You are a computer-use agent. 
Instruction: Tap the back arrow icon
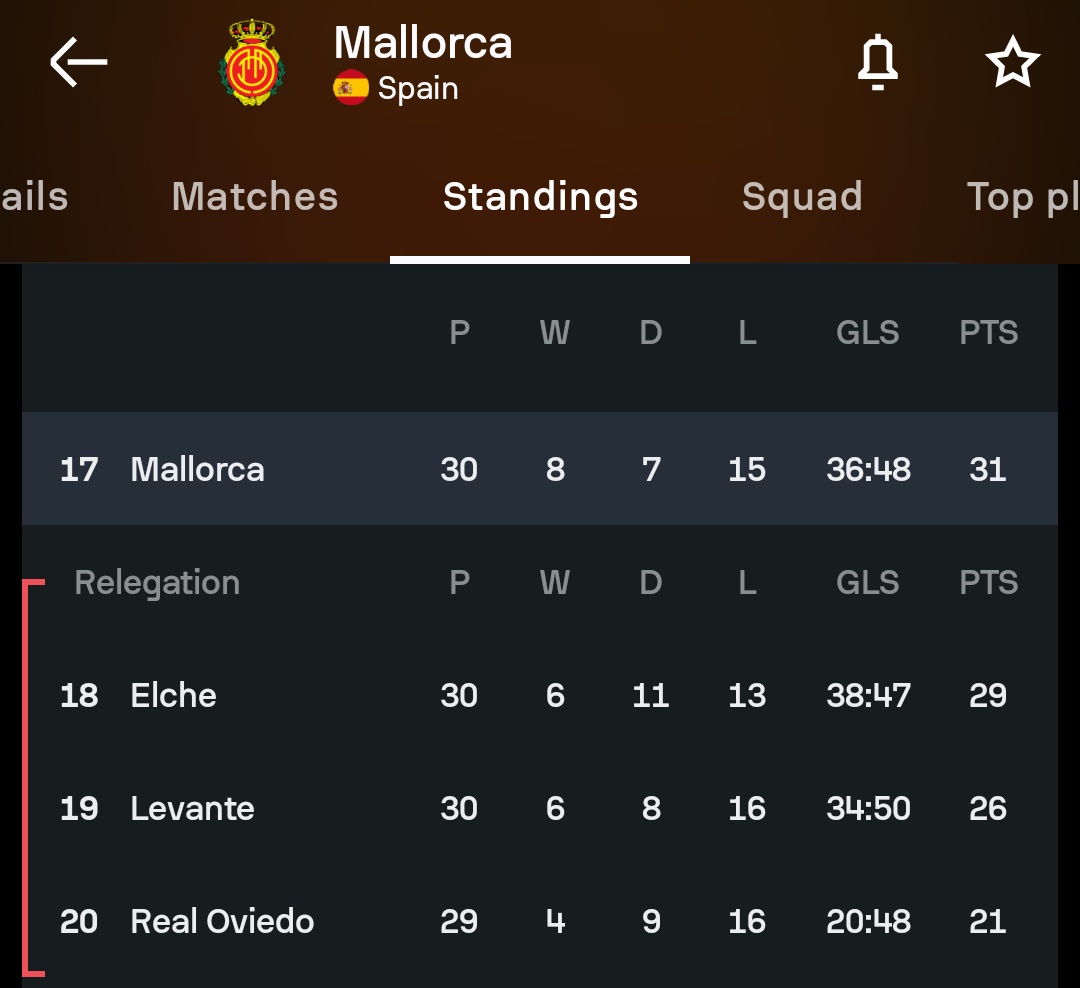pyautogui.click(x=78, y=62)
